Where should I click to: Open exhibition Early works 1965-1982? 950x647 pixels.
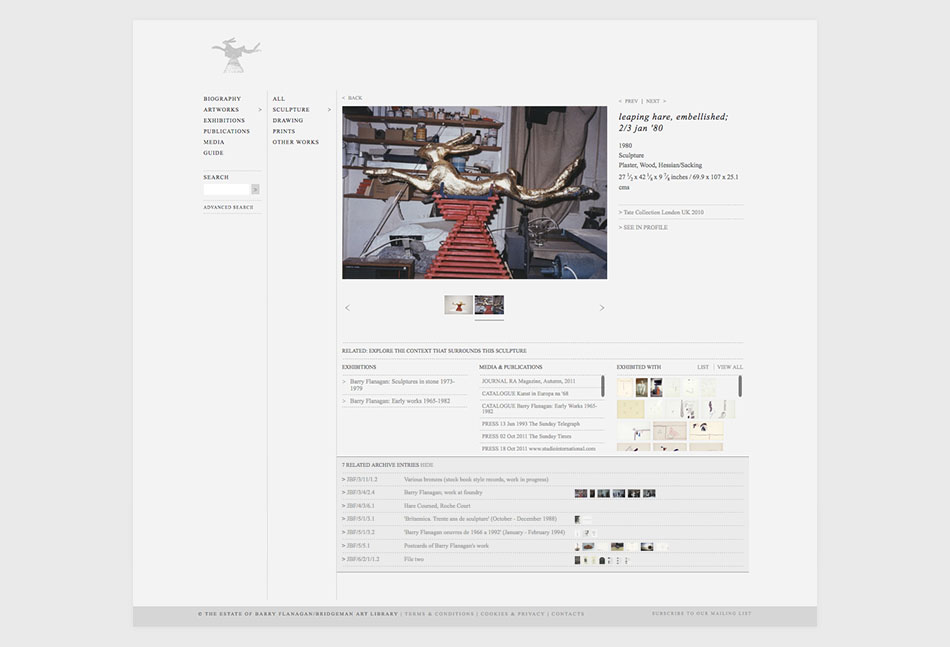(x=399, y=401)
